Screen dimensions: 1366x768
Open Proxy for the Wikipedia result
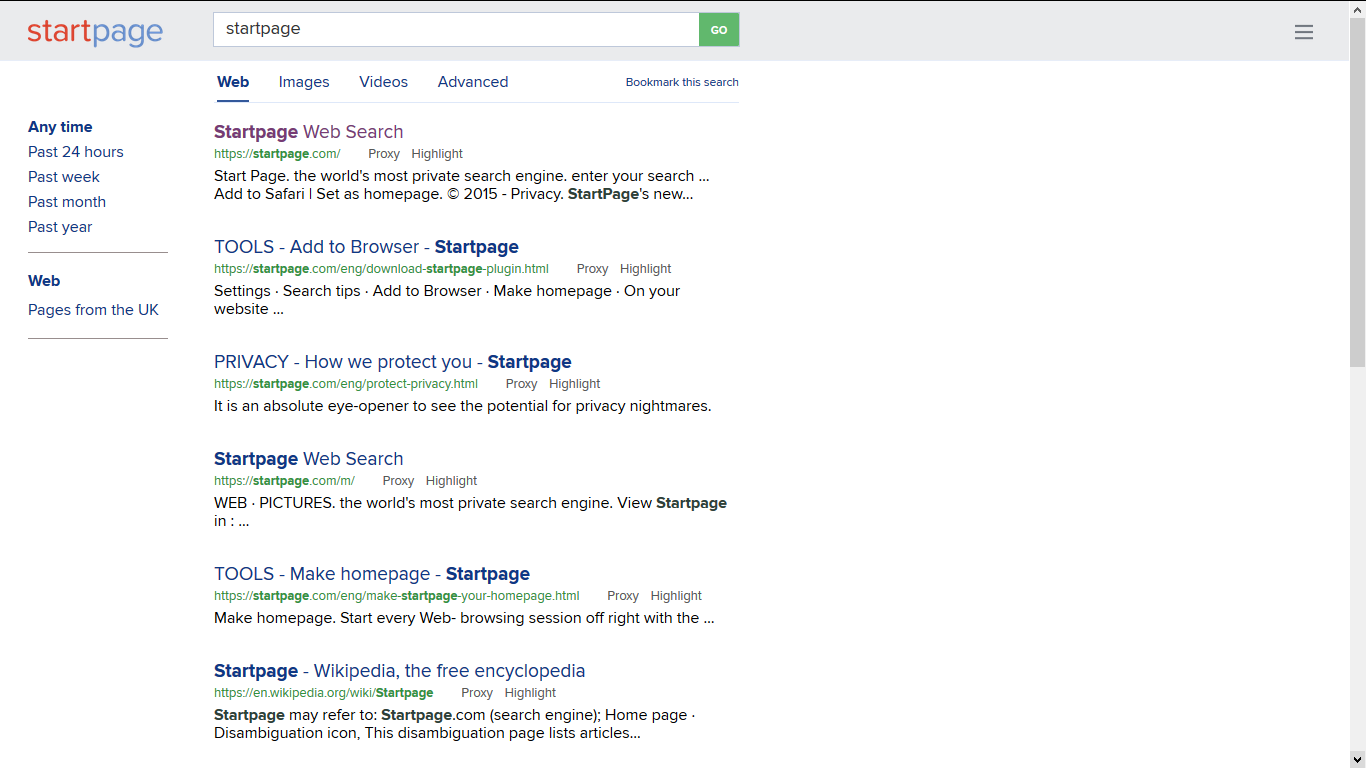[x=477, y=693]
